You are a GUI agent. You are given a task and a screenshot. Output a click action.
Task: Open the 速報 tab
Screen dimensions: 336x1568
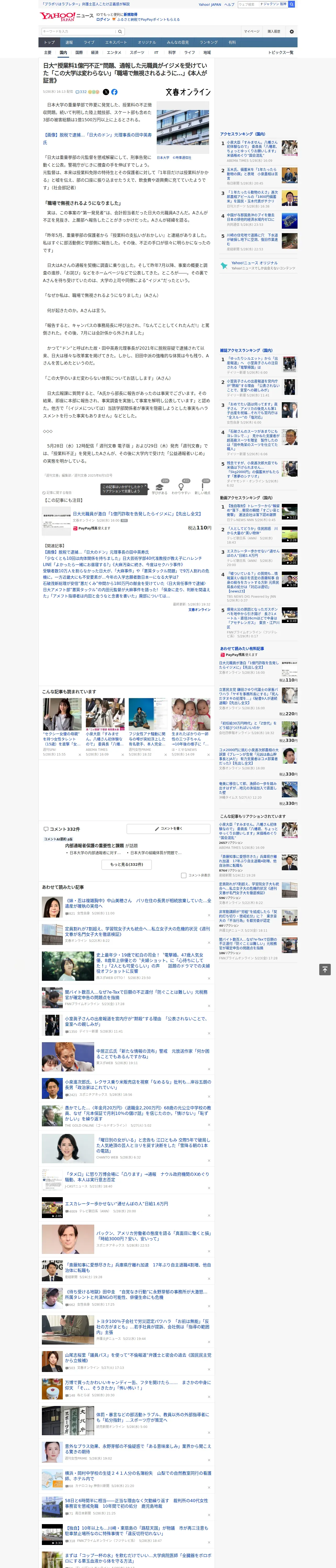[69, 43]
